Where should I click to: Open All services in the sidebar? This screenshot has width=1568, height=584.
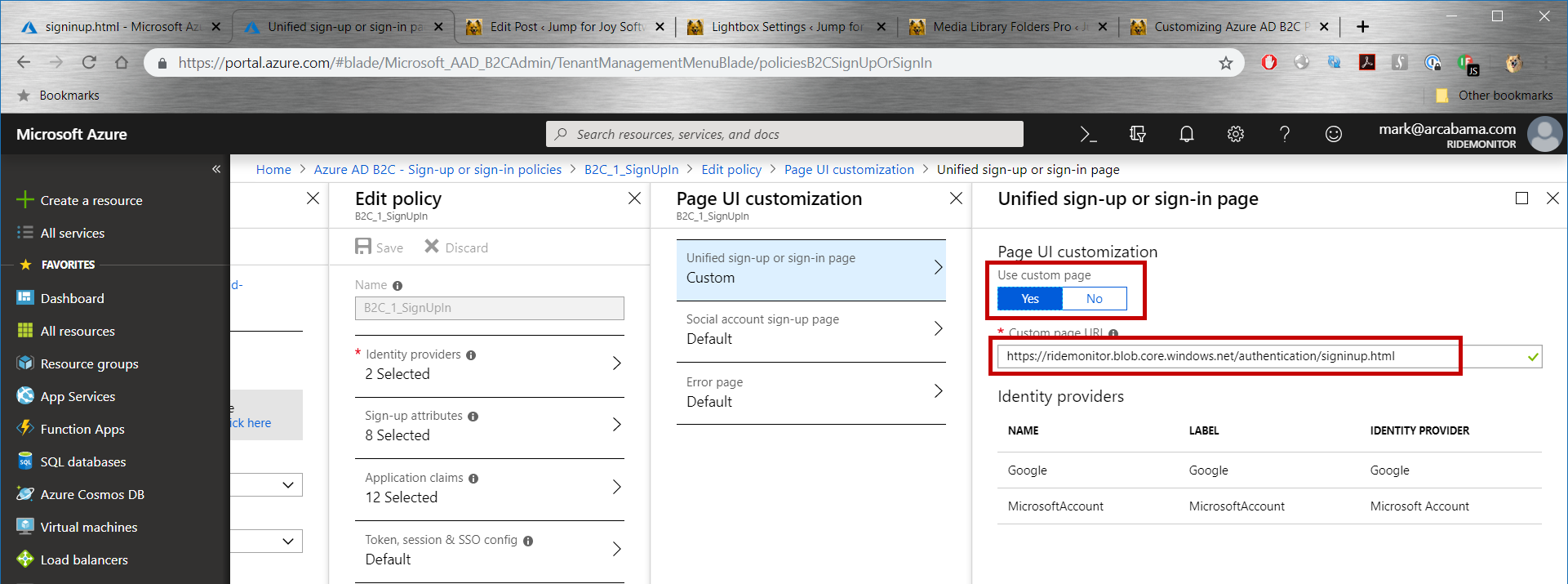(73, 233)
